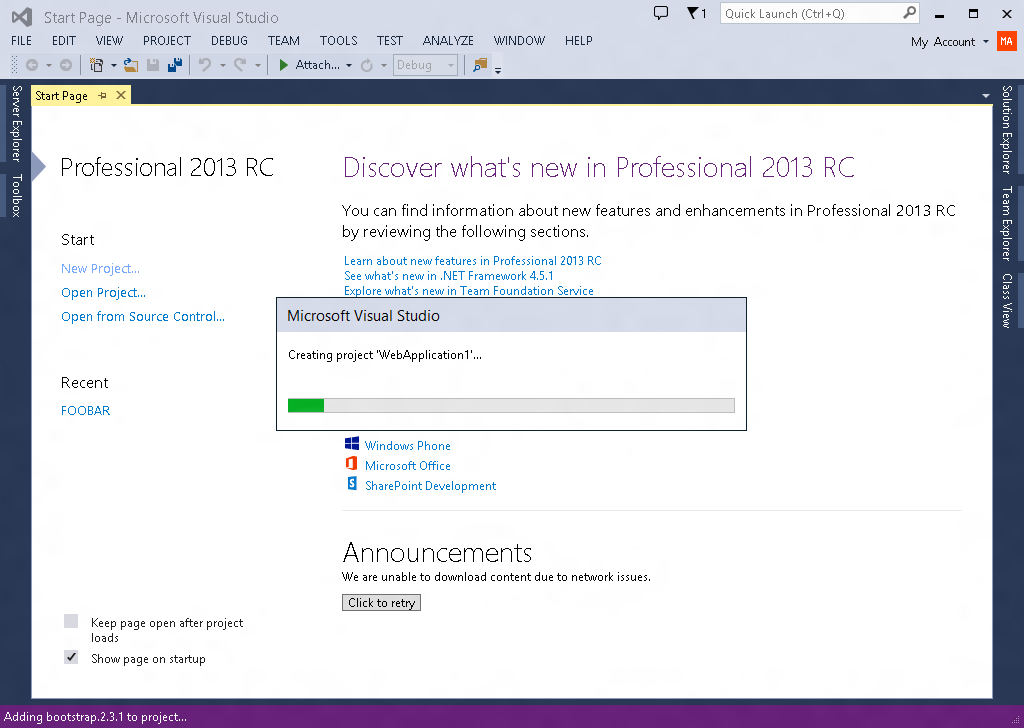Toggle Show page on startup checkbox
This screenshot has width=1024, height=728.
click(71, 657)
